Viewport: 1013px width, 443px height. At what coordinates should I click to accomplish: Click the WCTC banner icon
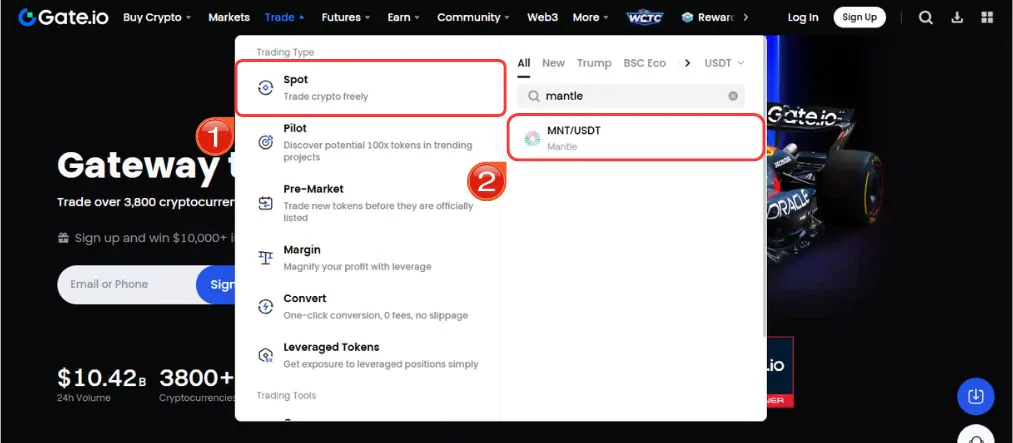click(x=645, y=17)
